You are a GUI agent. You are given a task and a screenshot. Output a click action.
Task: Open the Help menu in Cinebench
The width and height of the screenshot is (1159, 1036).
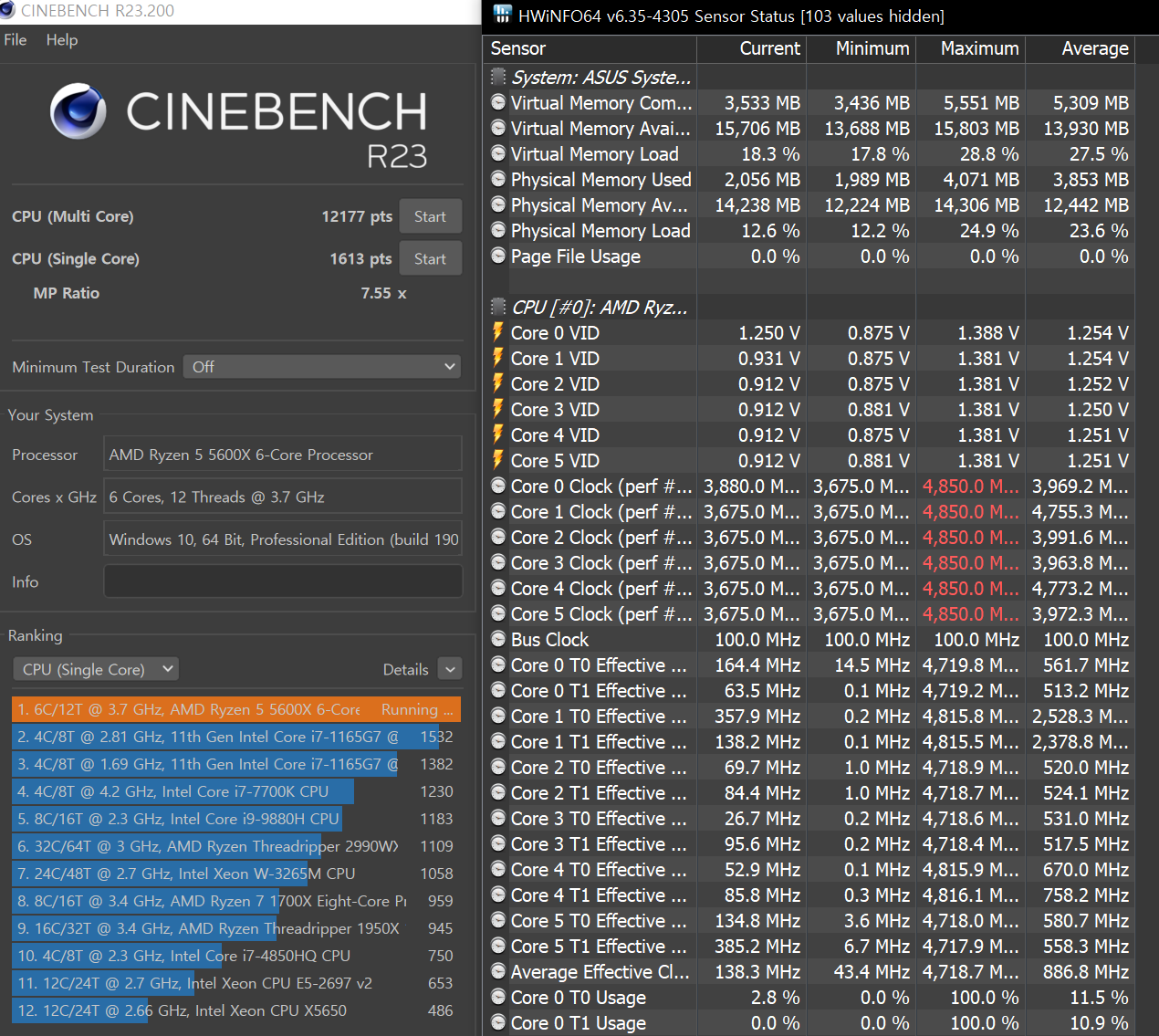[x=62, y=40]
